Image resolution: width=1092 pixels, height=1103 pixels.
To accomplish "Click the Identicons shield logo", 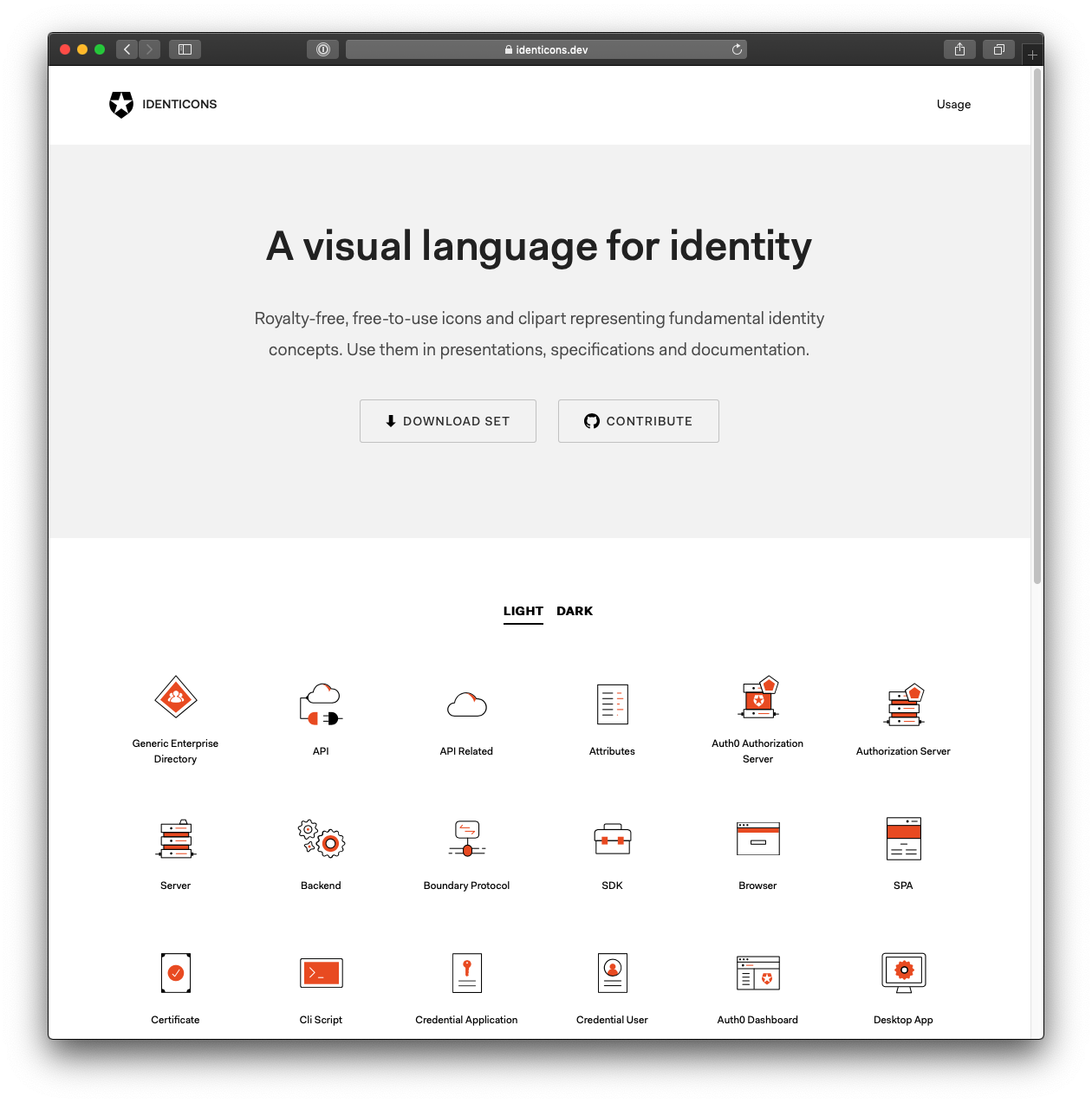I will (x=121, y=104).
